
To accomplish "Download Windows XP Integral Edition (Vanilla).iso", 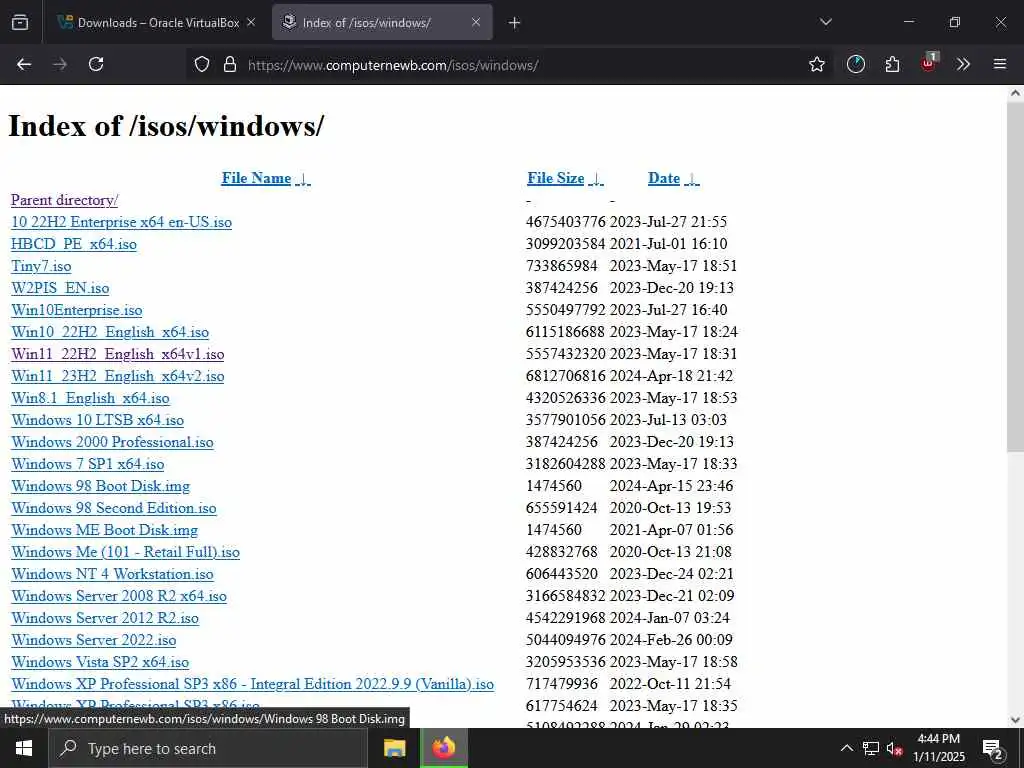I will 252,684.
